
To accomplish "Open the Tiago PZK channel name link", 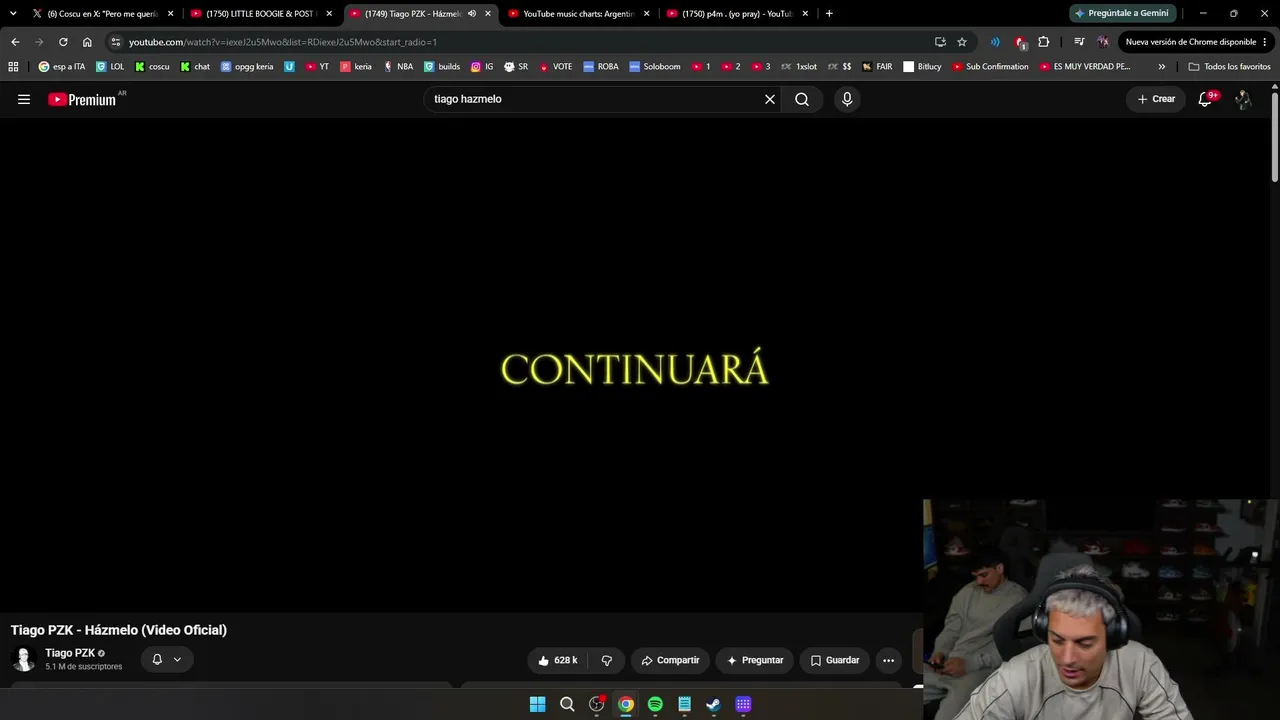I will pyautogui.click(x=70, y=653).
